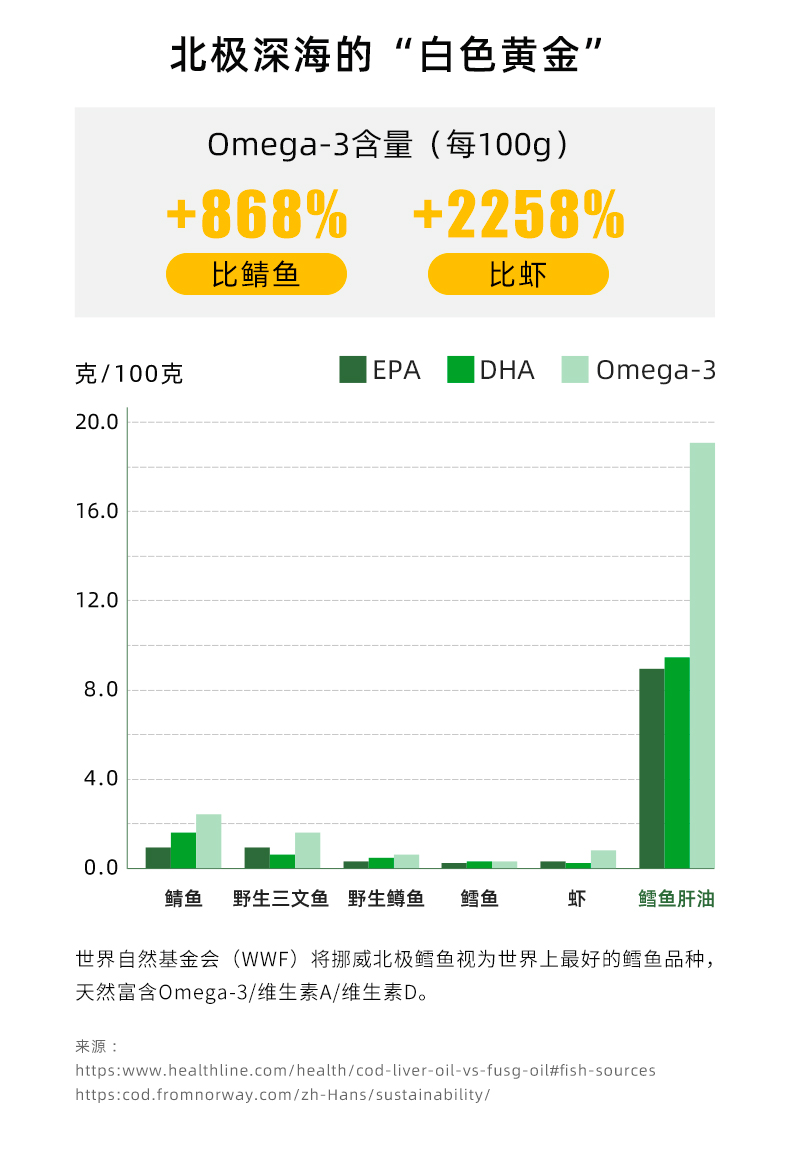790x1158 pixels.
Task: Click the Omega-3 light green legend swatch
Action: 575,370
